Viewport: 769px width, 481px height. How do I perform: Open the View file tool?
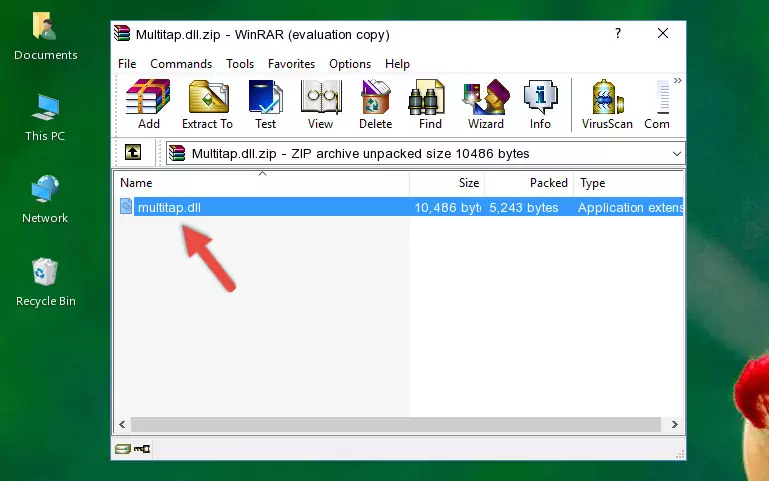coord(321,104)
